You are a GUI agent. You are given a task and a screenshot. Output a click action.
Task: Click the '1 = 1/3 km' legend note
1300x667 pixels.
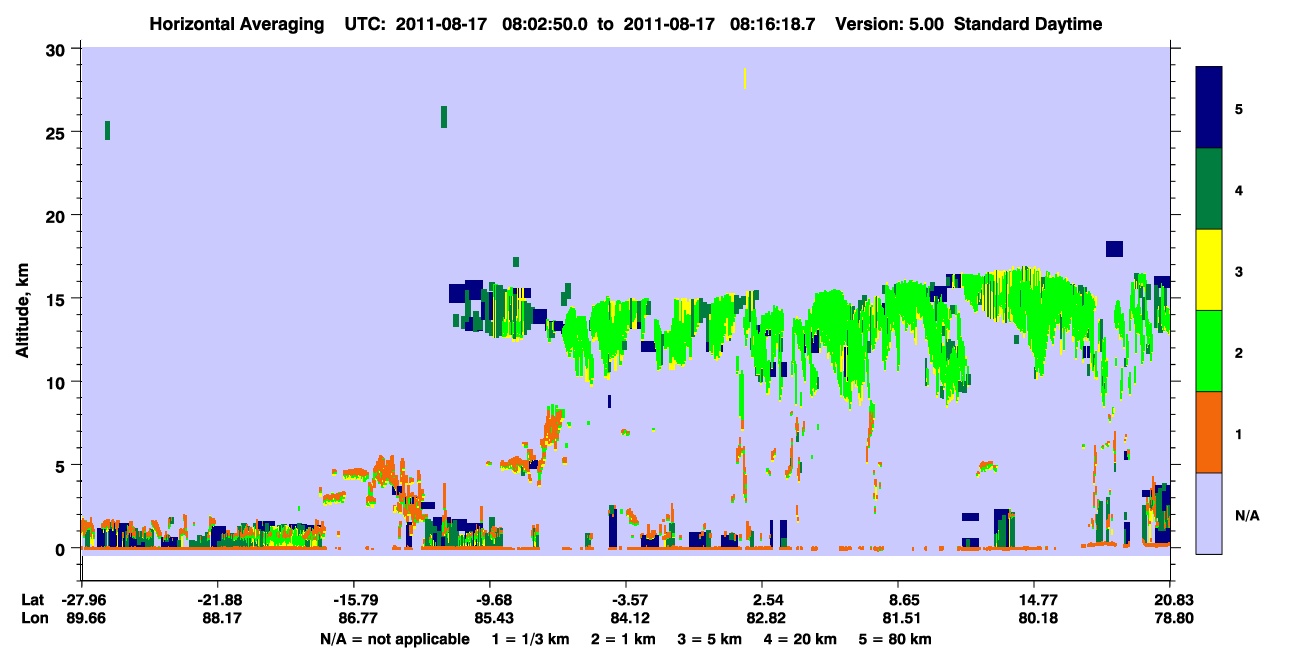pos(530,639)
